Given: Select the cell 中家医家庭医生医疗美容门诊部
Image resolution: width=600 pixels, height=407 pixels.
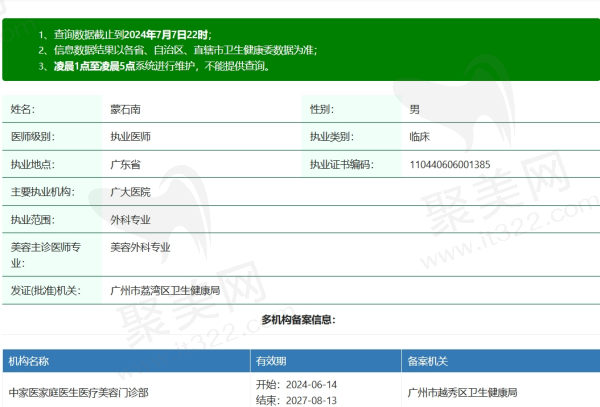Looking at the screenshot, I should pyautogui.click(x=78, y=392).
